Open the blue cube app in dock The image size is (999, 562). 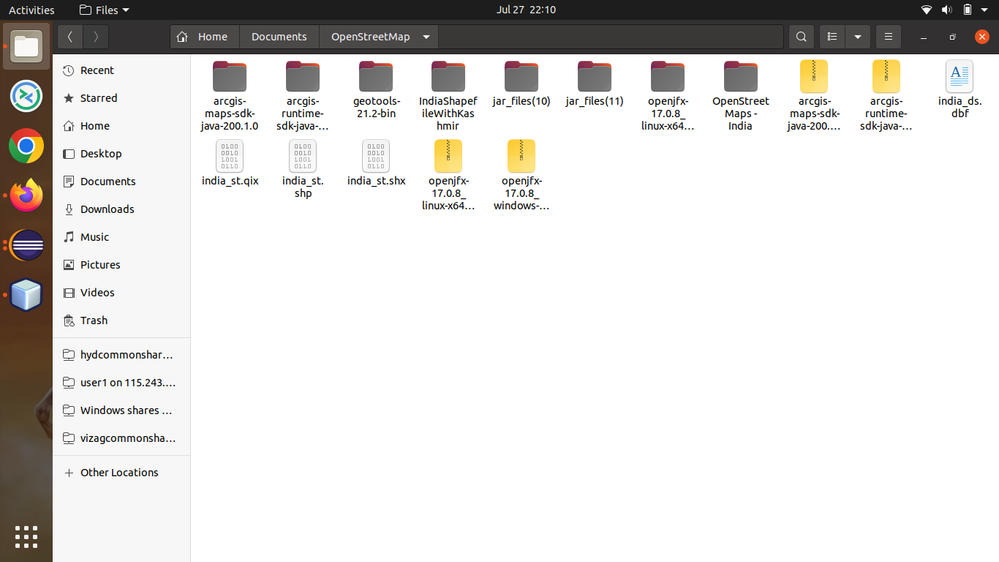click(x=26, y=295)
